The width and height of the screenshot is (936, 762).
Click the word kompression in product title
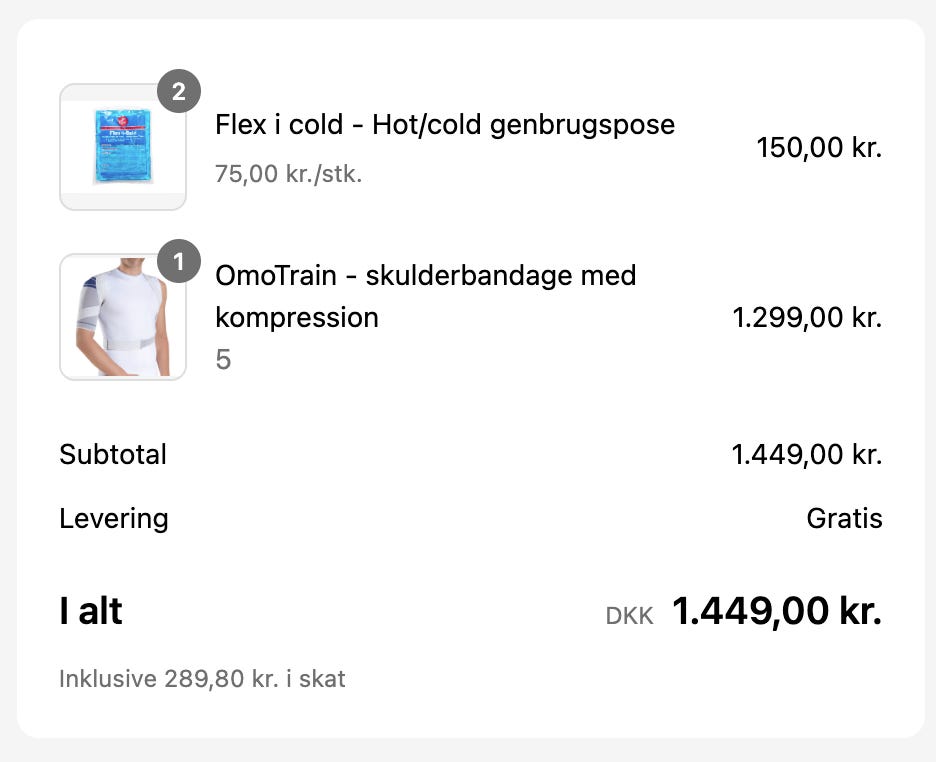coord(297,318)
